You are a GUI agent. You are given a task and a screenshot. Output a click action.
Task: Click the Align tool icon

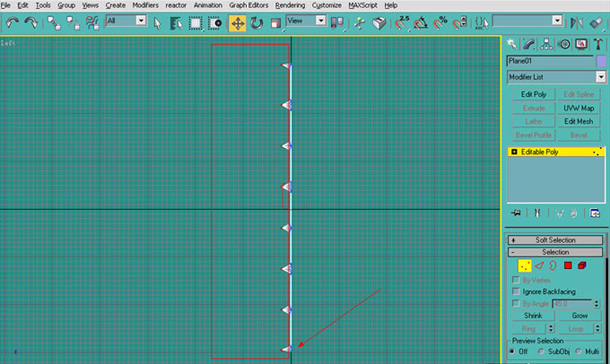pos(596,23)
